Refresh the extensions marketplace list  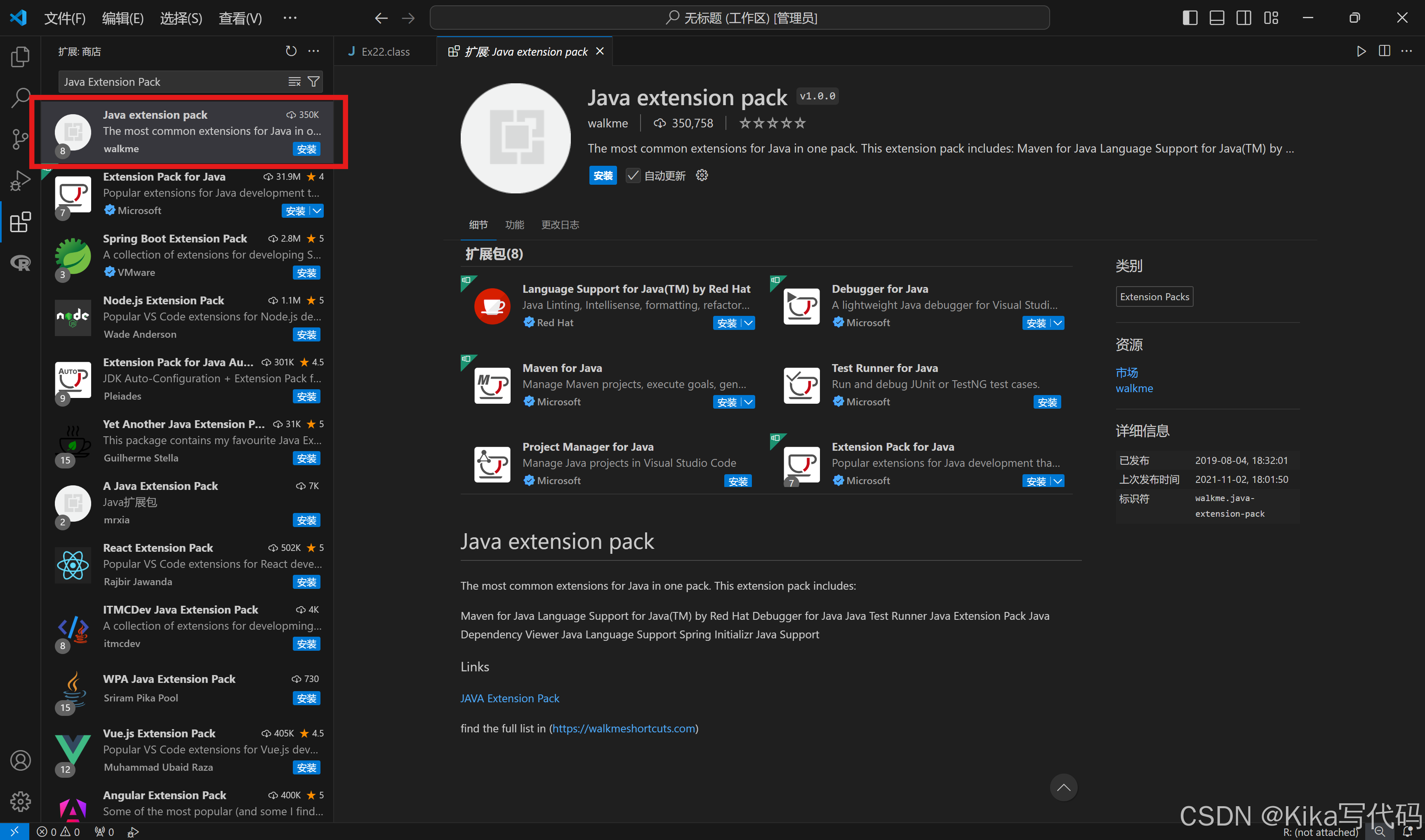tap(291, 52)
